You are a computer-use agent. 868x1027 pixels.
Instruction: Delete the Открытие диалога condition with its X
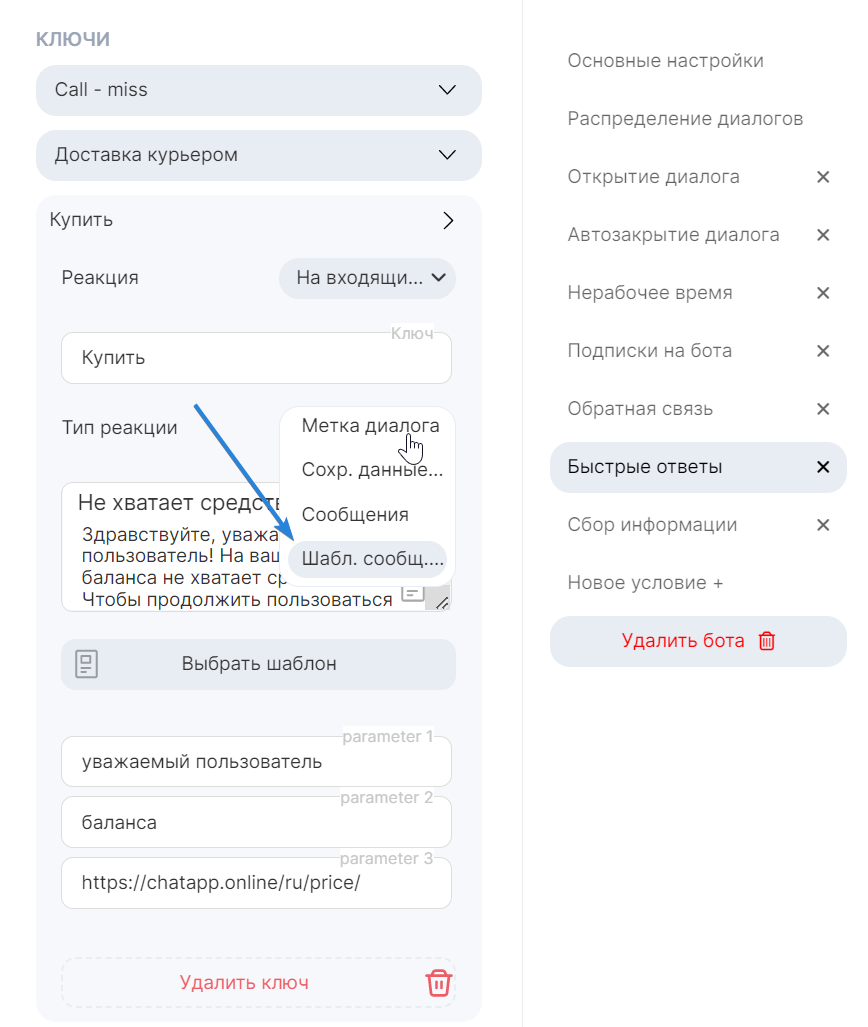coord(823,177)
